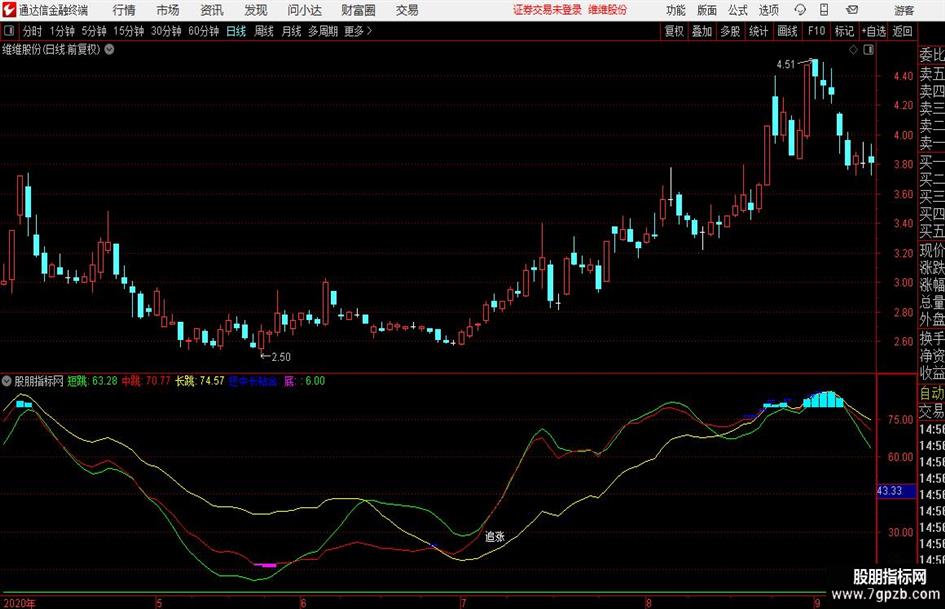Screen dimensions: 945x609
Task: Switch to 30分钟 period
Action: pos(166,31)
